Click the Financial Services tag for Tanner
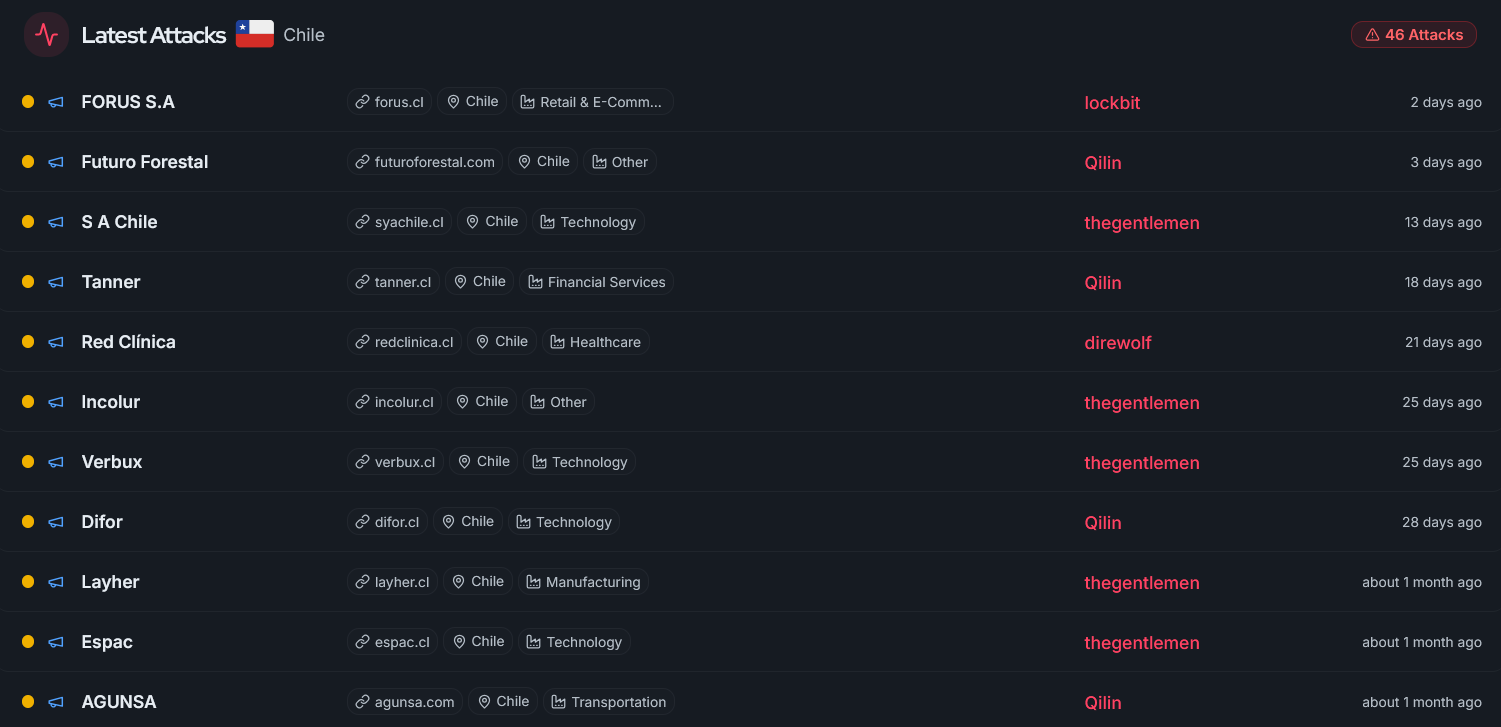This screenshot has height=727, width=1501. (597, 282)
